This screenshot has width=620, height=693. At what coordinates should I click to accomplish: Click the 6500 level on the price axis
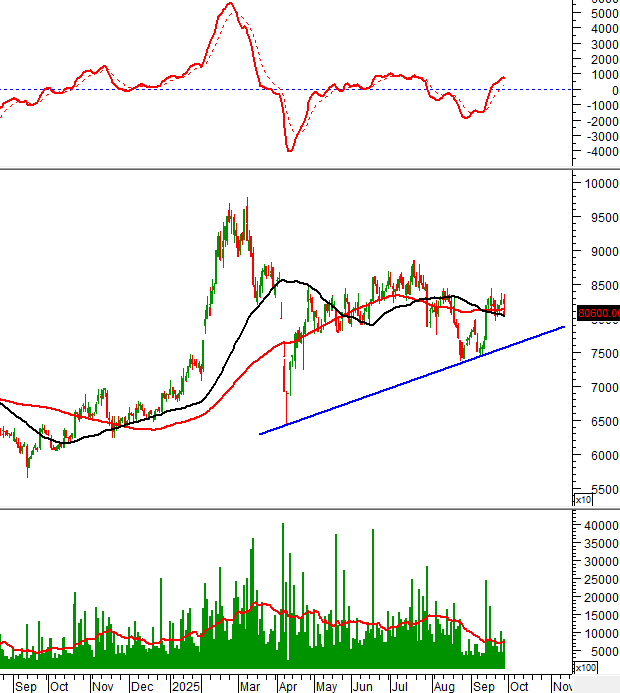(605, 422)
